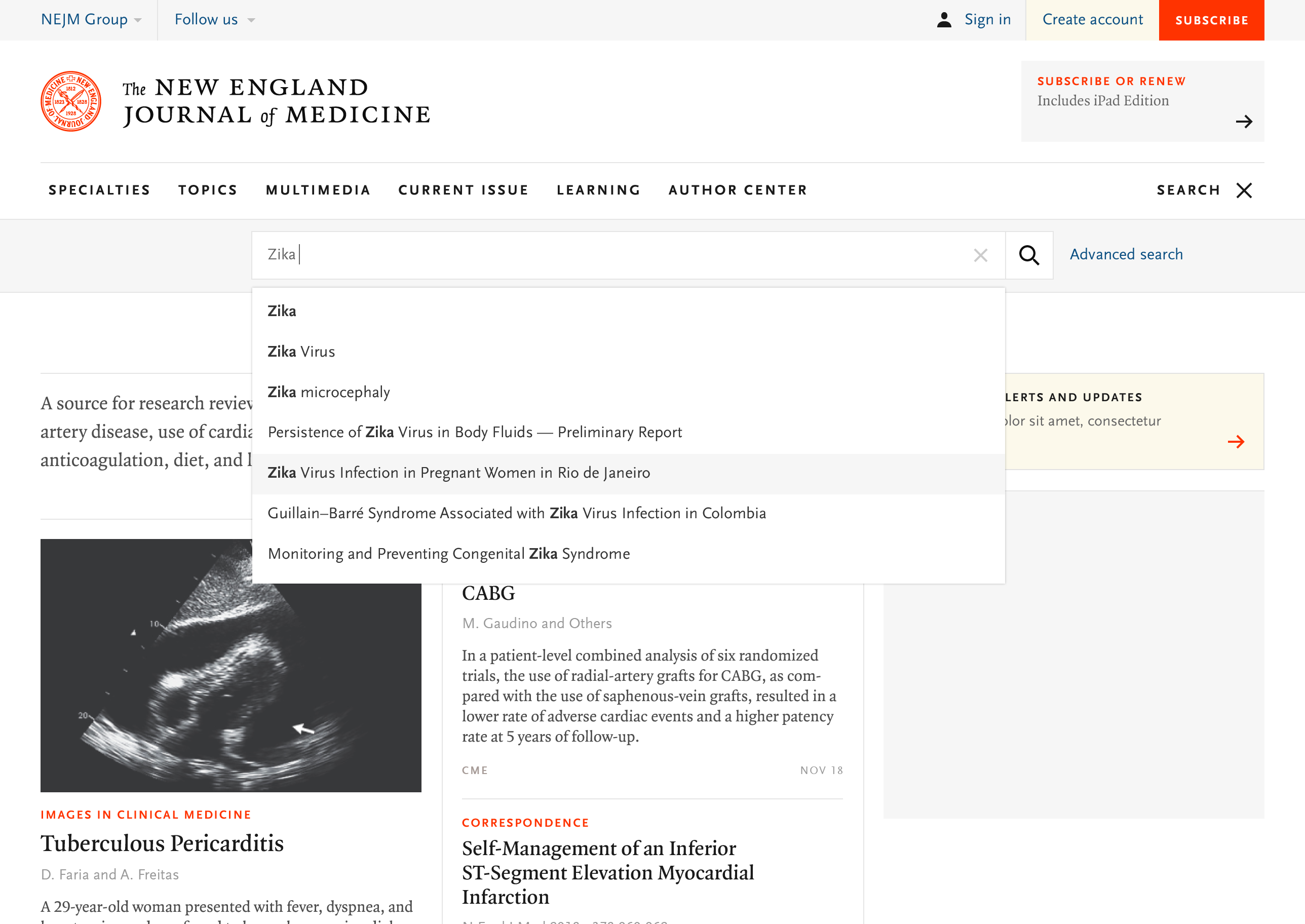Click the magnifying glass search button
Viewport: 1305px width, 924px height.
pyautogui.click(x=1028, y=255)
